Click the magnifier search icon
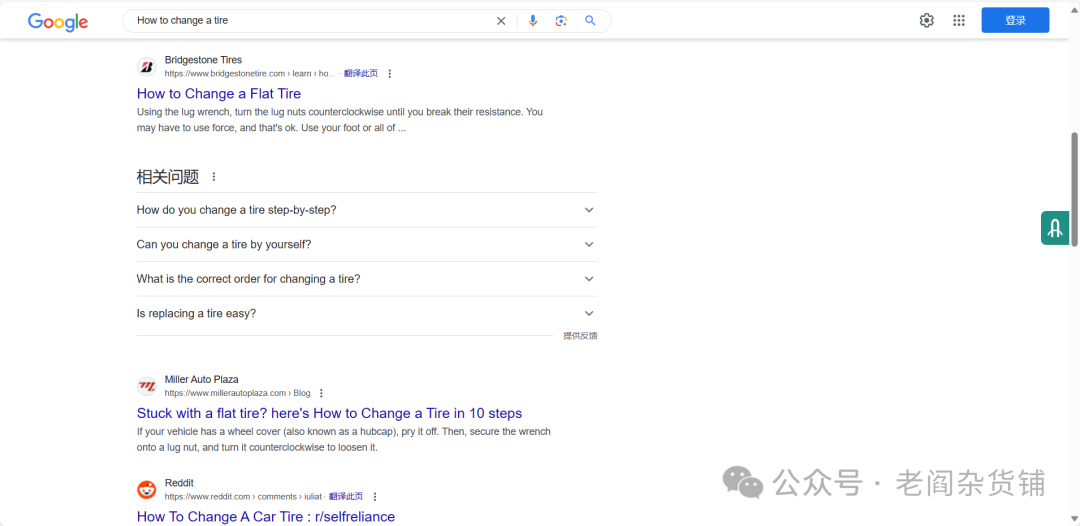The height and width of the screenshot is (526, 1080). pos(590,21)
